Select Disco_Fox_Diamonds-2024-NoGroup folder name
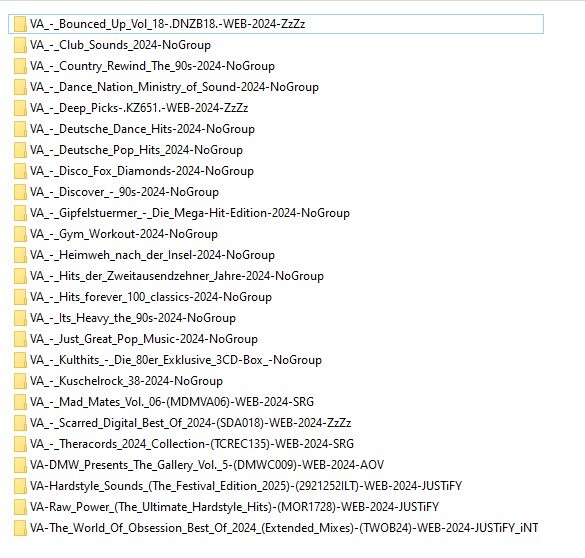585x558 pixels. click(x=142, y=171)
